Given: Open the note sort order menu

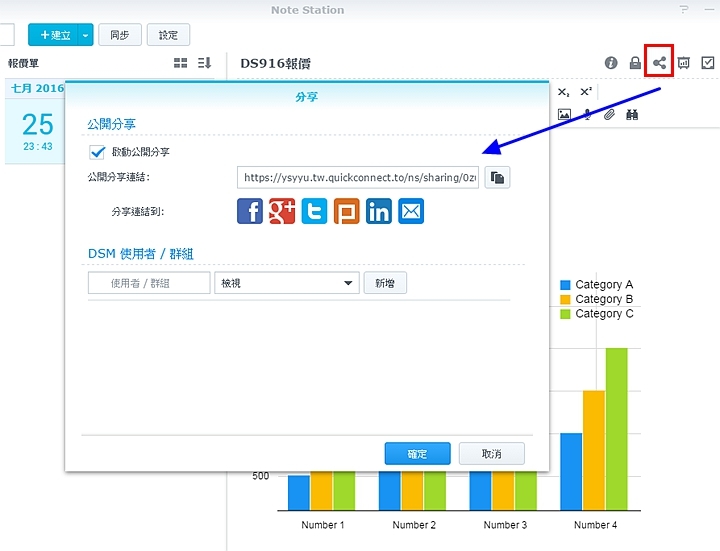Looking at the screenshot, I should (x=204, y=63).
